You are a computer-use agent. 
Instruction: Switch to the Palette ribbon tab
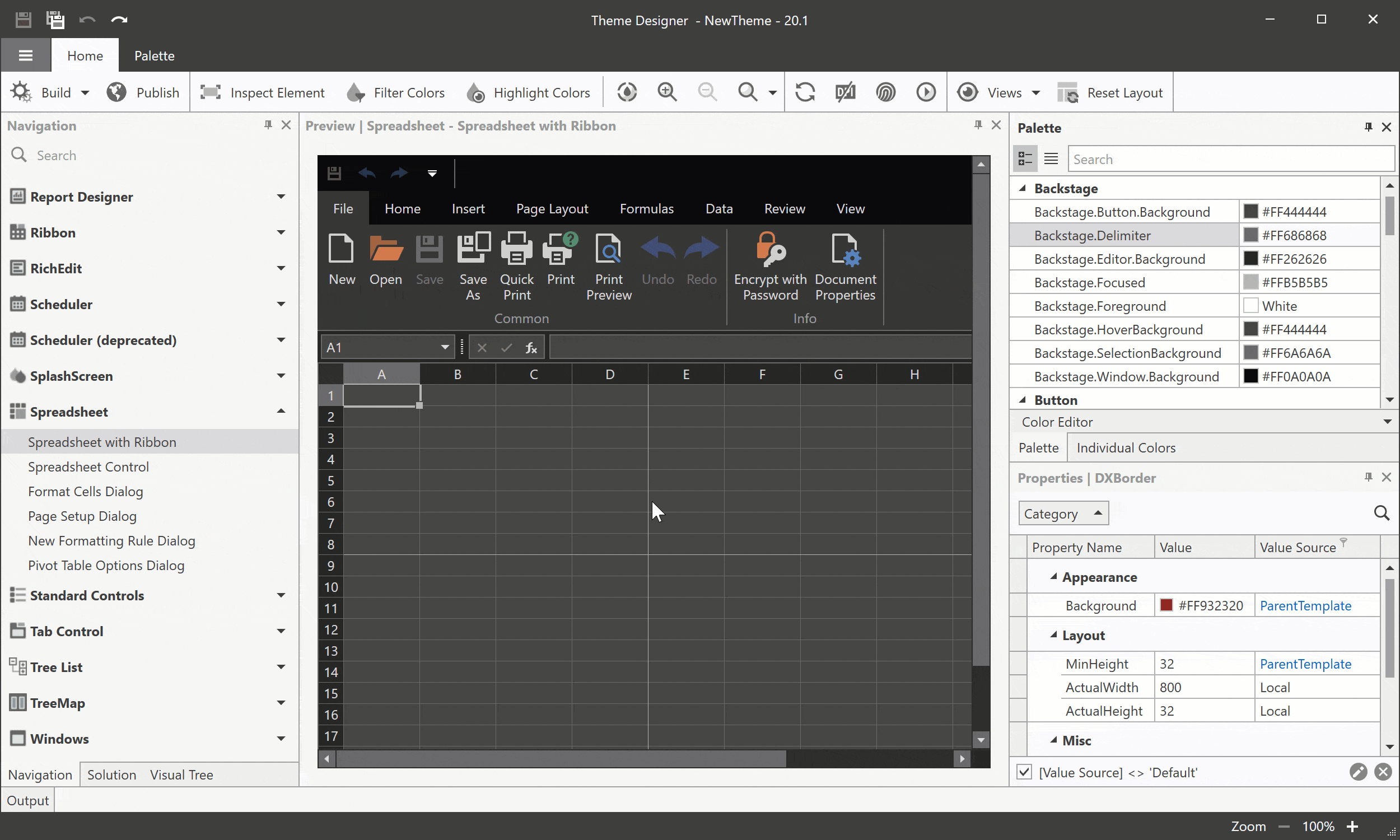[x=154, y=55]
